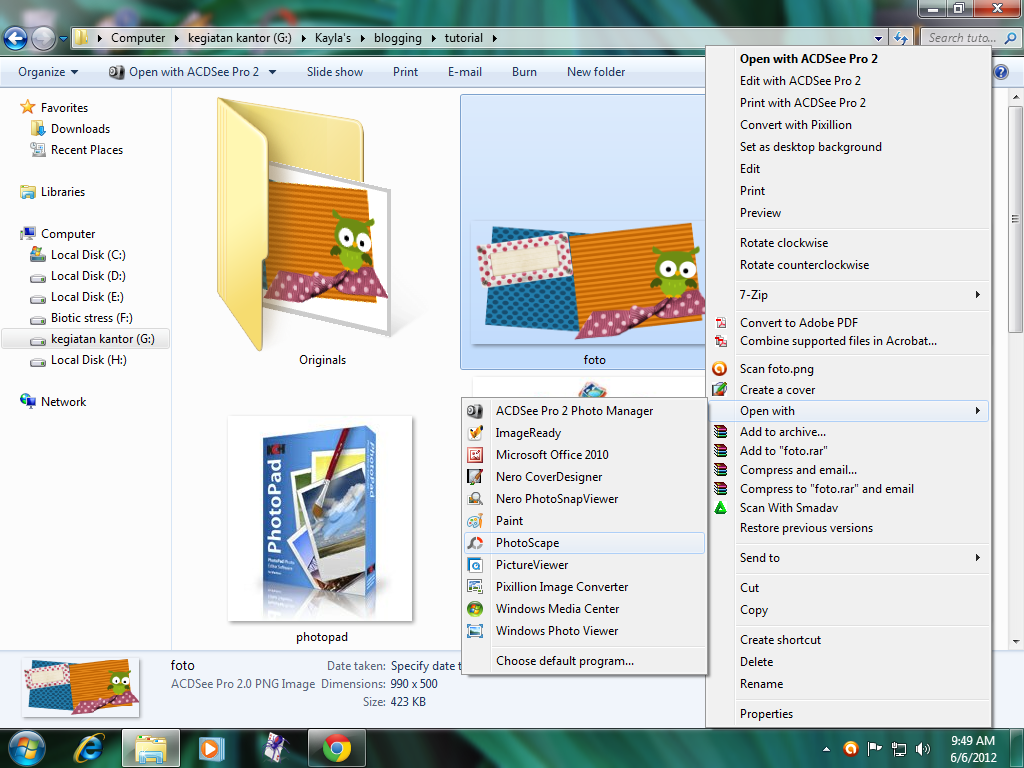Open Internet Explorer from the taskbar

(89, 748)
